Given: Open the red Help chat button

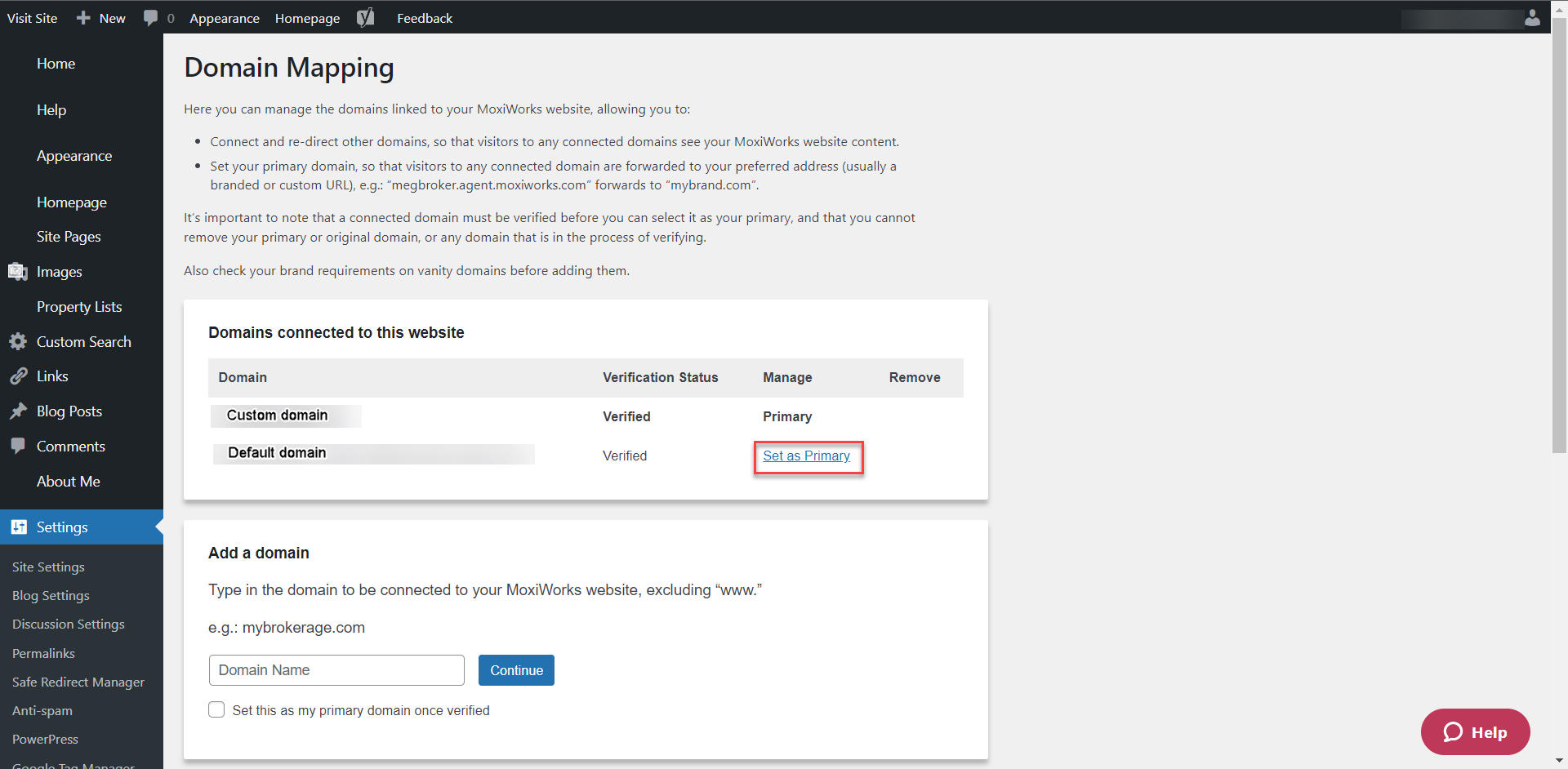Looking at the screenshot, I should coord(1475,732).
